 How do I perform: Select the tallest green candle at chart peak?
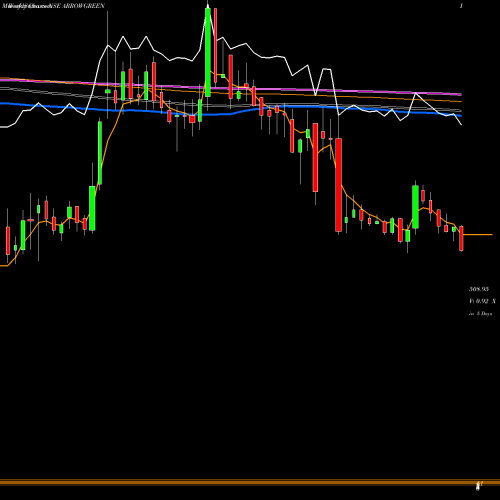tap(208, 52)
